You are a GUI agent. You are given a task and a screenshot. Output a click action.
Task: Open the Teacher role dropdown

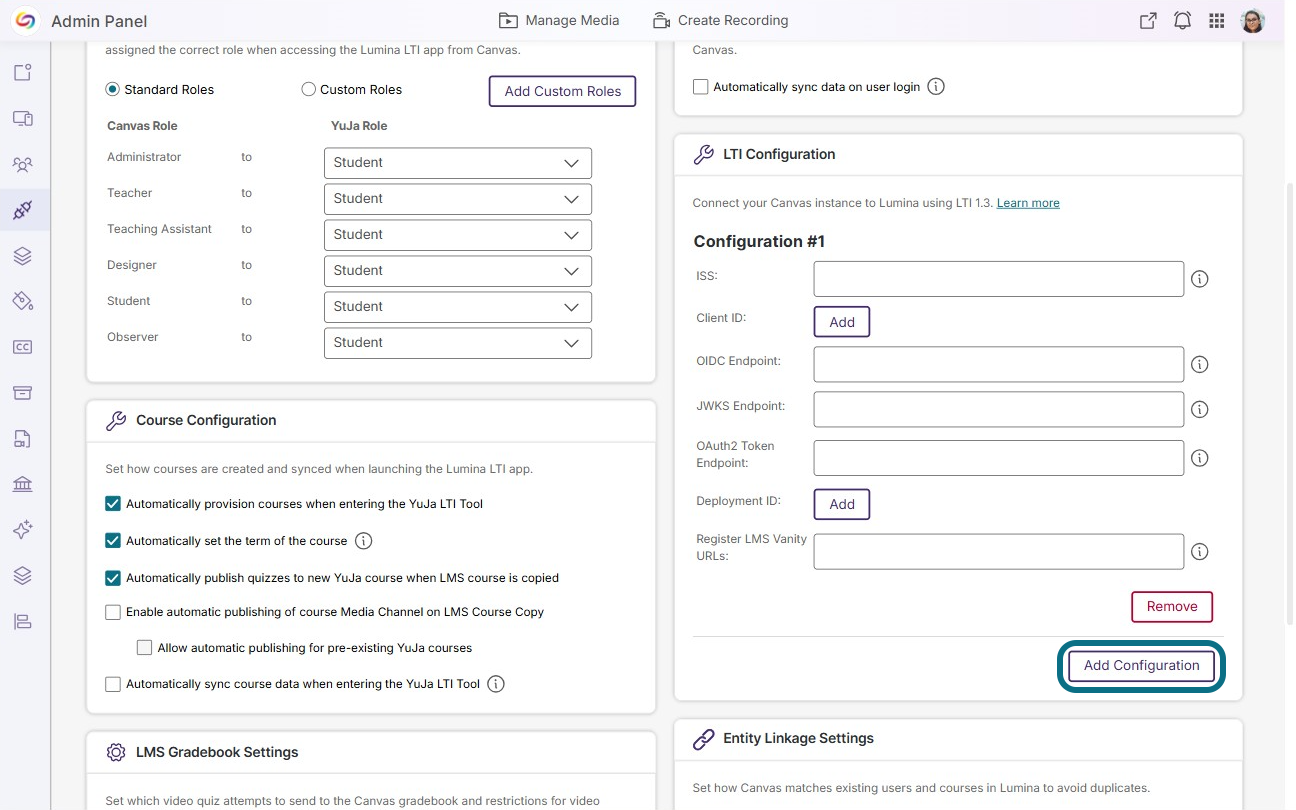tap(458, 199)
